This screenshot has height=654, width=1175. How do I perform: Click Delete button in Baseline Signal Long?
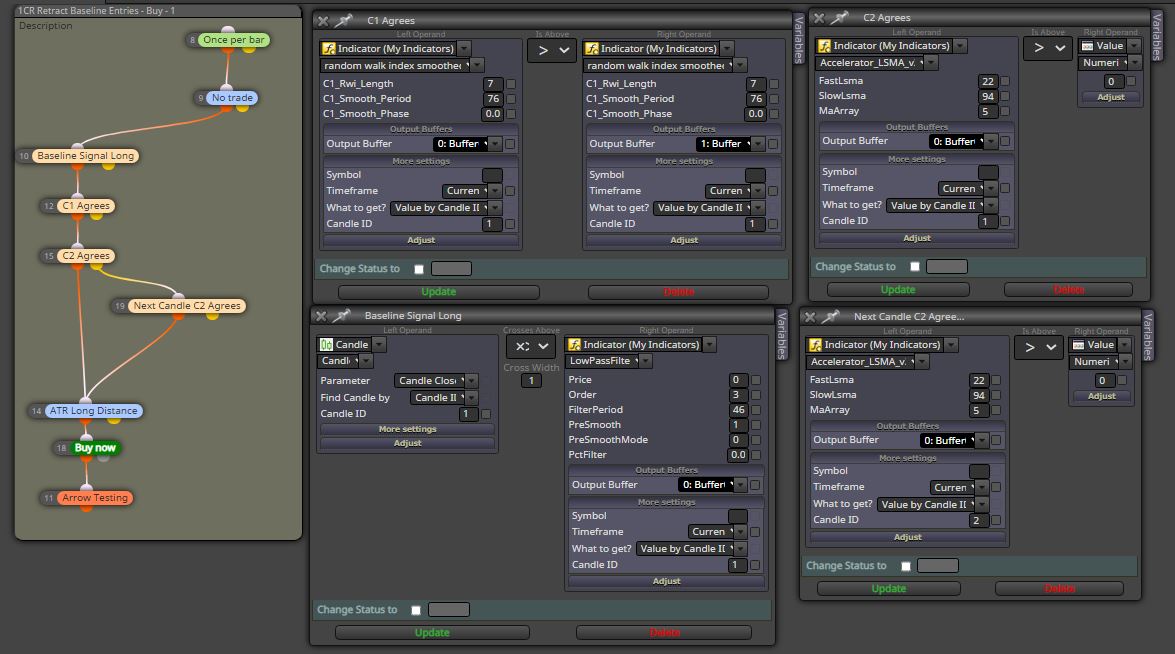click(x=665, y=633)
